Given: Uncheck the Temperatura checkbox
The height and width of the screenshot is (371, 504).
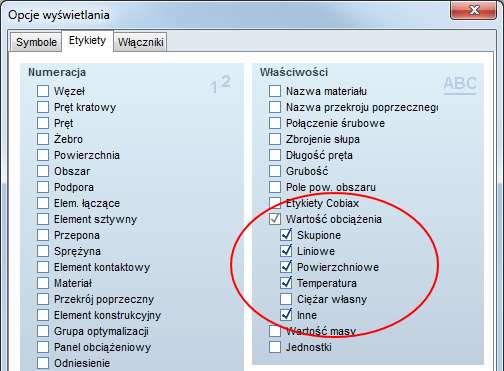Looking at the screenshot, I should point(286,283).
